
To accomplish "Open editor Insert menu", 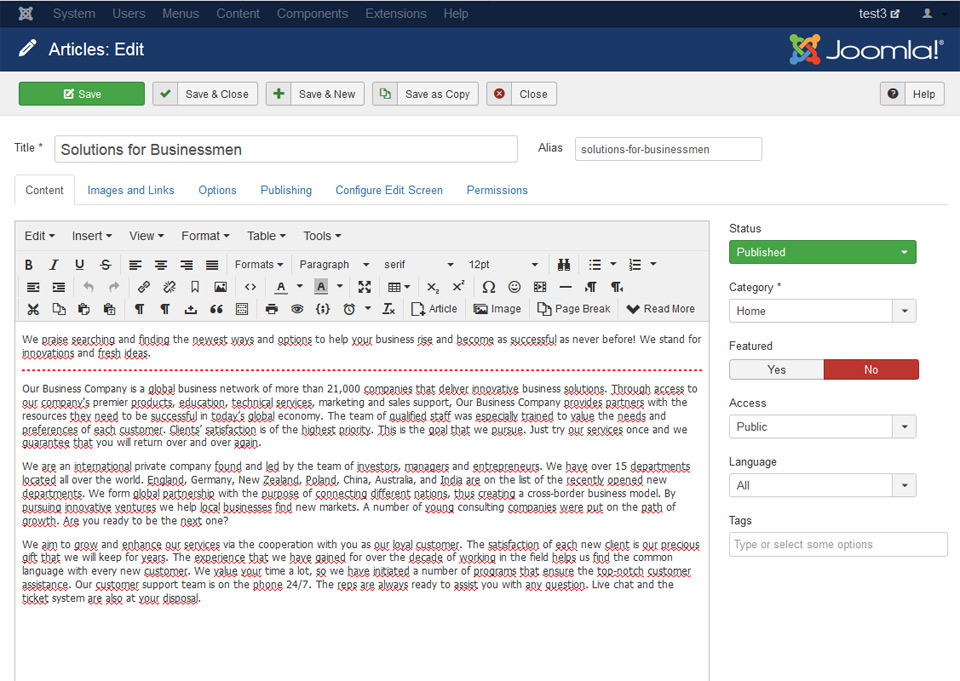I will pos(91,236).
